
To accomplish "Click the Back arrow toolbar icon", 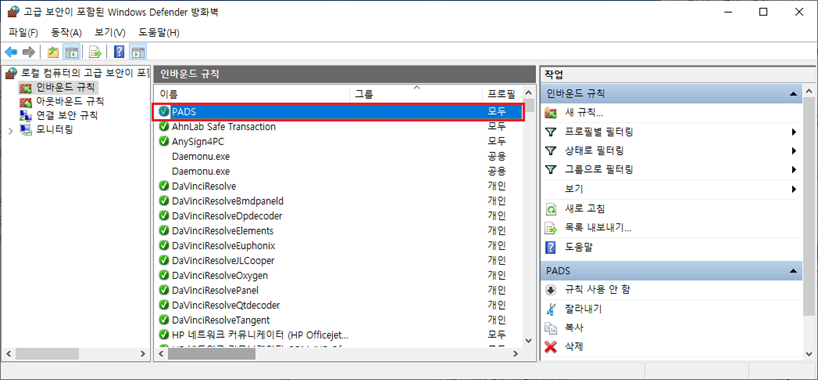I will coord(11,52).
